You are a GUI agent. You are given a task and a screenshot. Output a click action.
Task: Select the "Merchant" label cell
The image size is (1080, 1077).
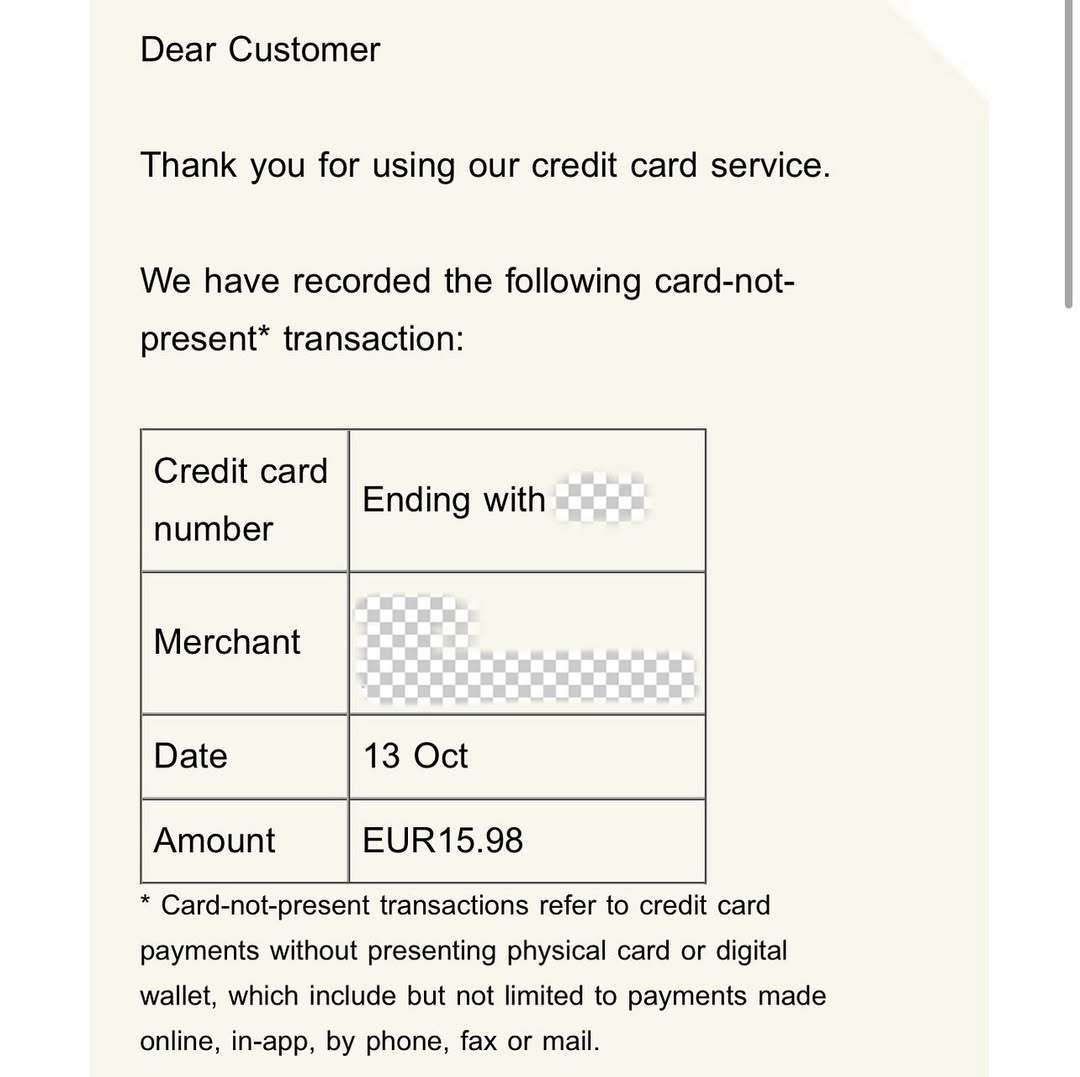pyautogui.click(x=244, y=642)
